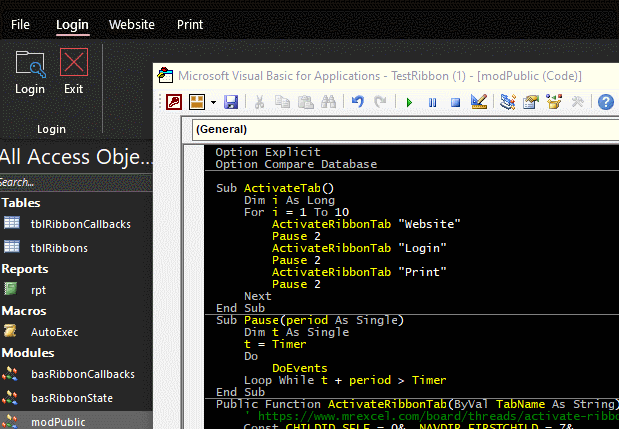Open the Object Browser icon

[553, 102]
